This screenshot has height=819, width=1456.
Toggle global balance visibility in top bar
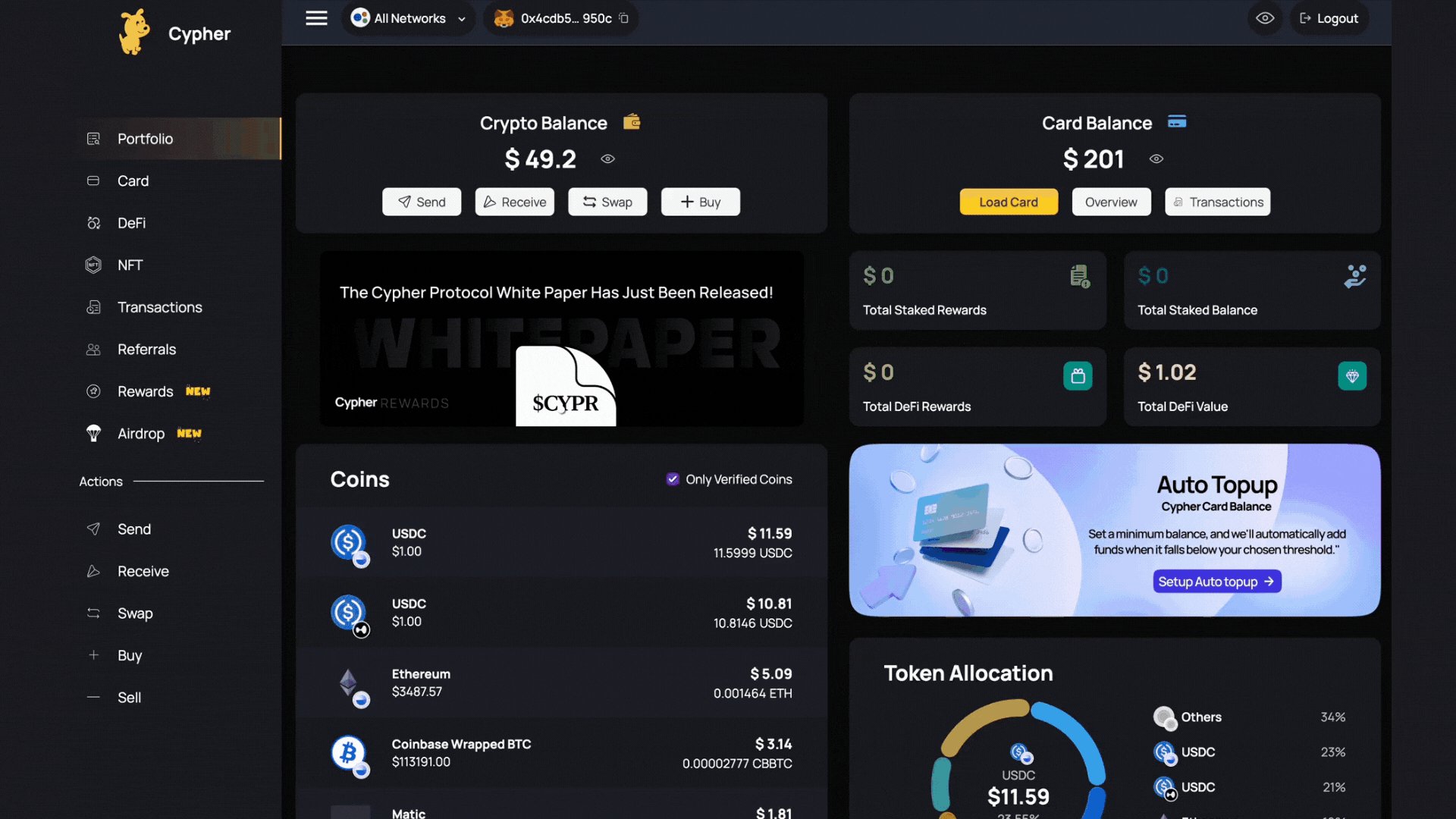click(1265, 18)
